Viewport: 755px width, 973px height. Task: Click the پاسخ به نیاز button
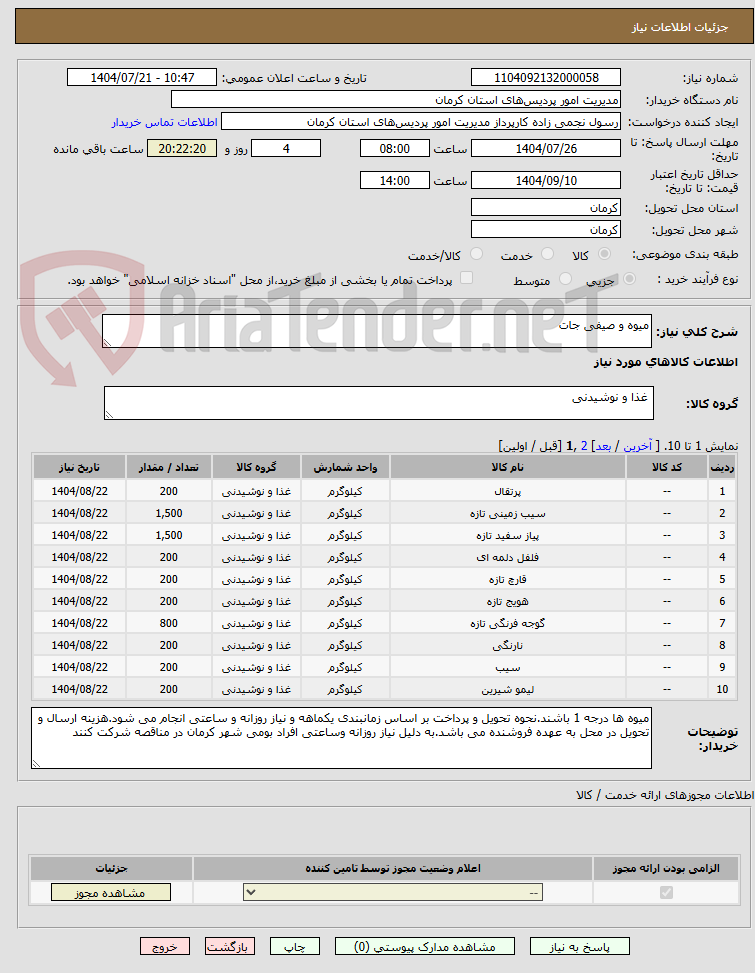579,946
